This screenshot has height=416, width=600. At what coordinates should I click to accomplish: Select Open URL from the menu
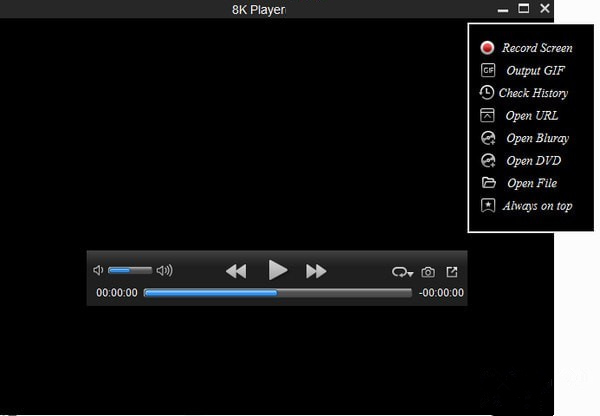532,116
